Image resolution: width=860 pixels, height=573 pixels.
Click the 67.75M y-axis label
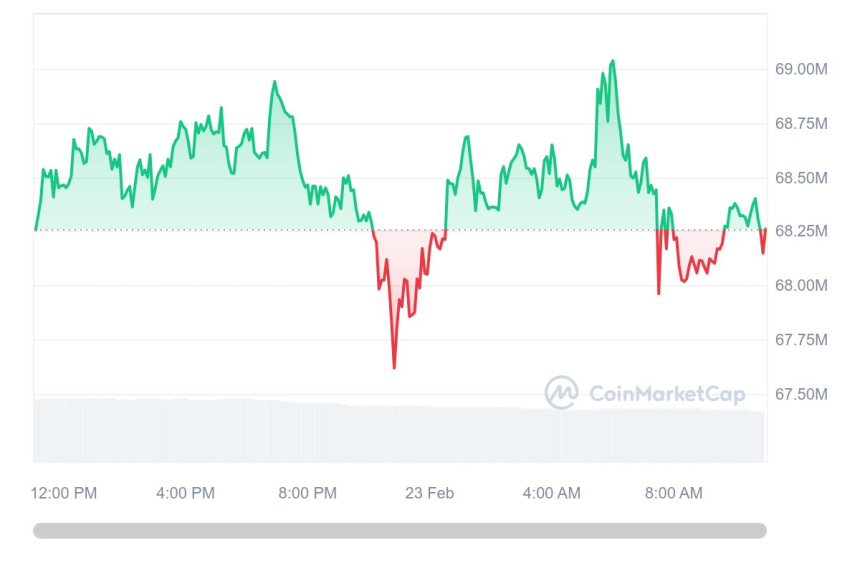[x=801, y=340]
